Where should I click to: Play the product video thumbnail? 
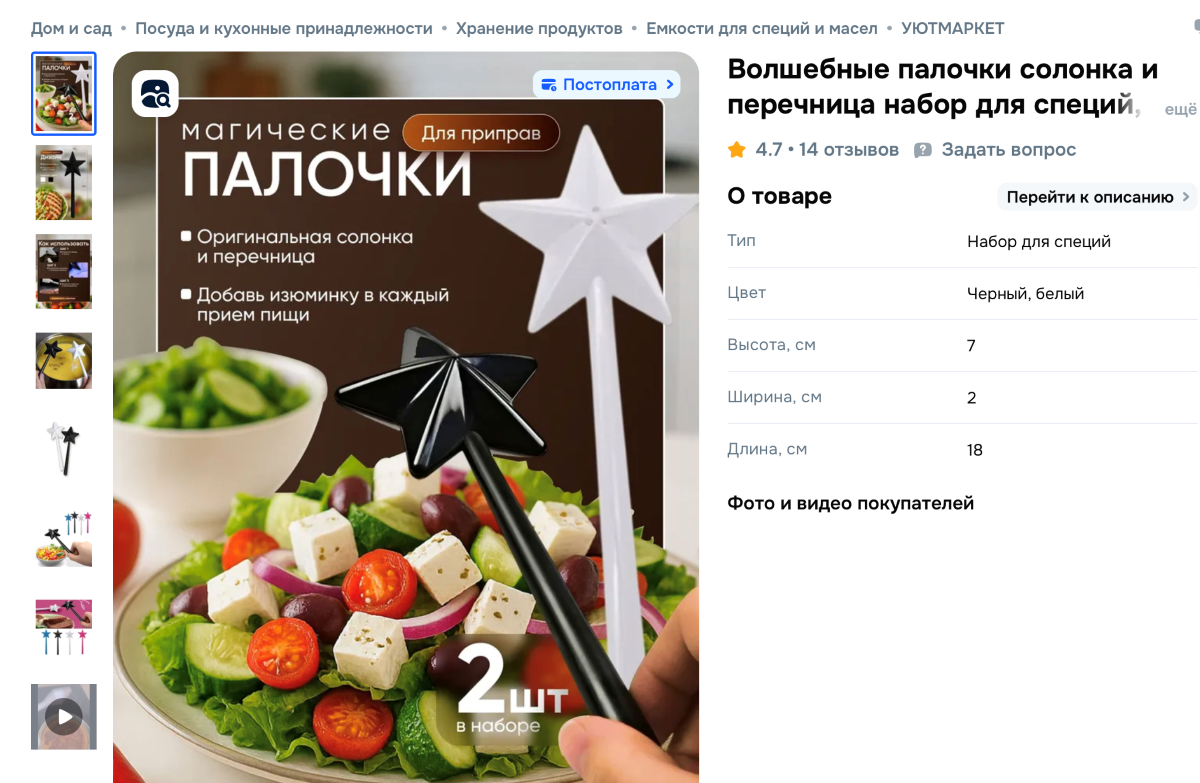click(64, 717)
